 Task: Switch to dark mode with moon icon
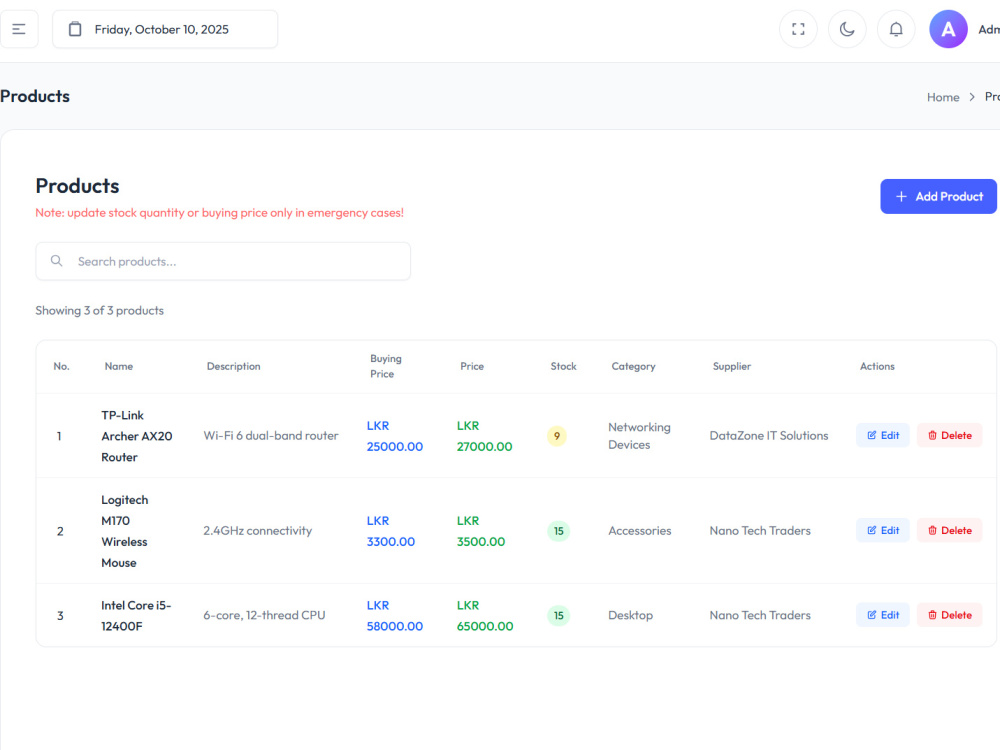(847, 29)
